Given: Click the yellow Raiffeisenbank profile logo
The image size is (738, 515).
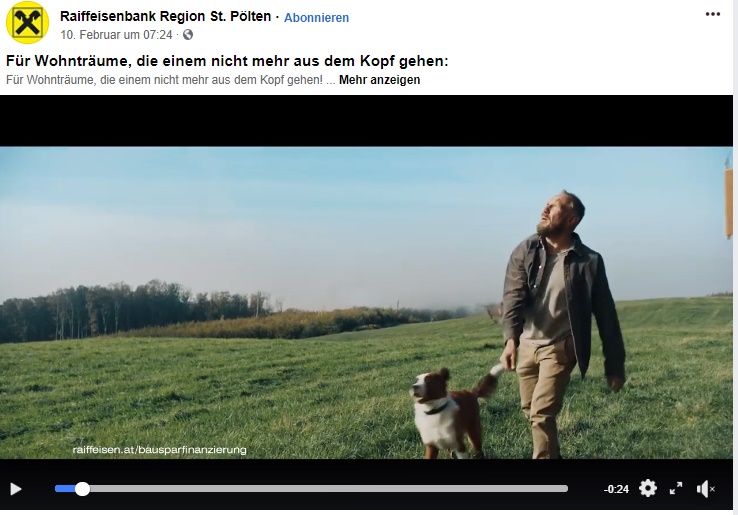Looking at the screenshot, I should [27, 22].
